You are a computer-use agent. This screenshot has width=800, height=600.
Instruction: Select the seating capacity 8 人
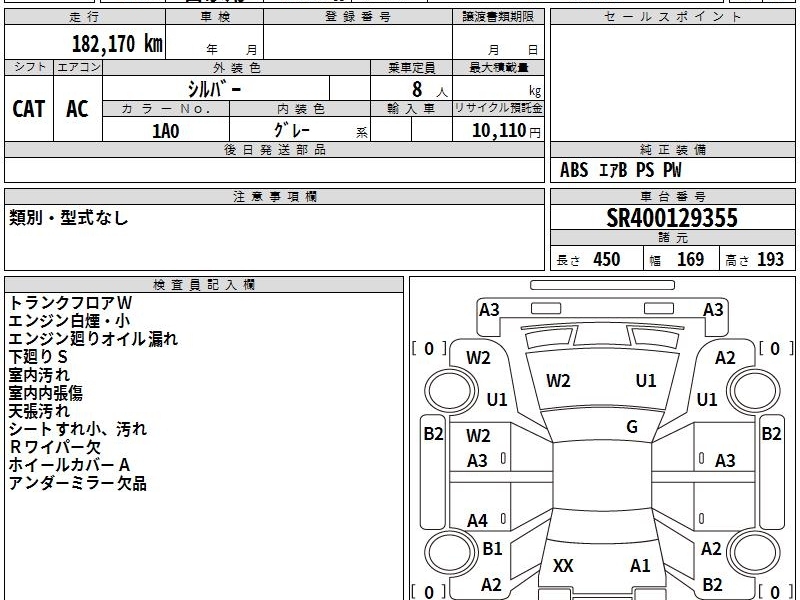(x=430, y=90)
